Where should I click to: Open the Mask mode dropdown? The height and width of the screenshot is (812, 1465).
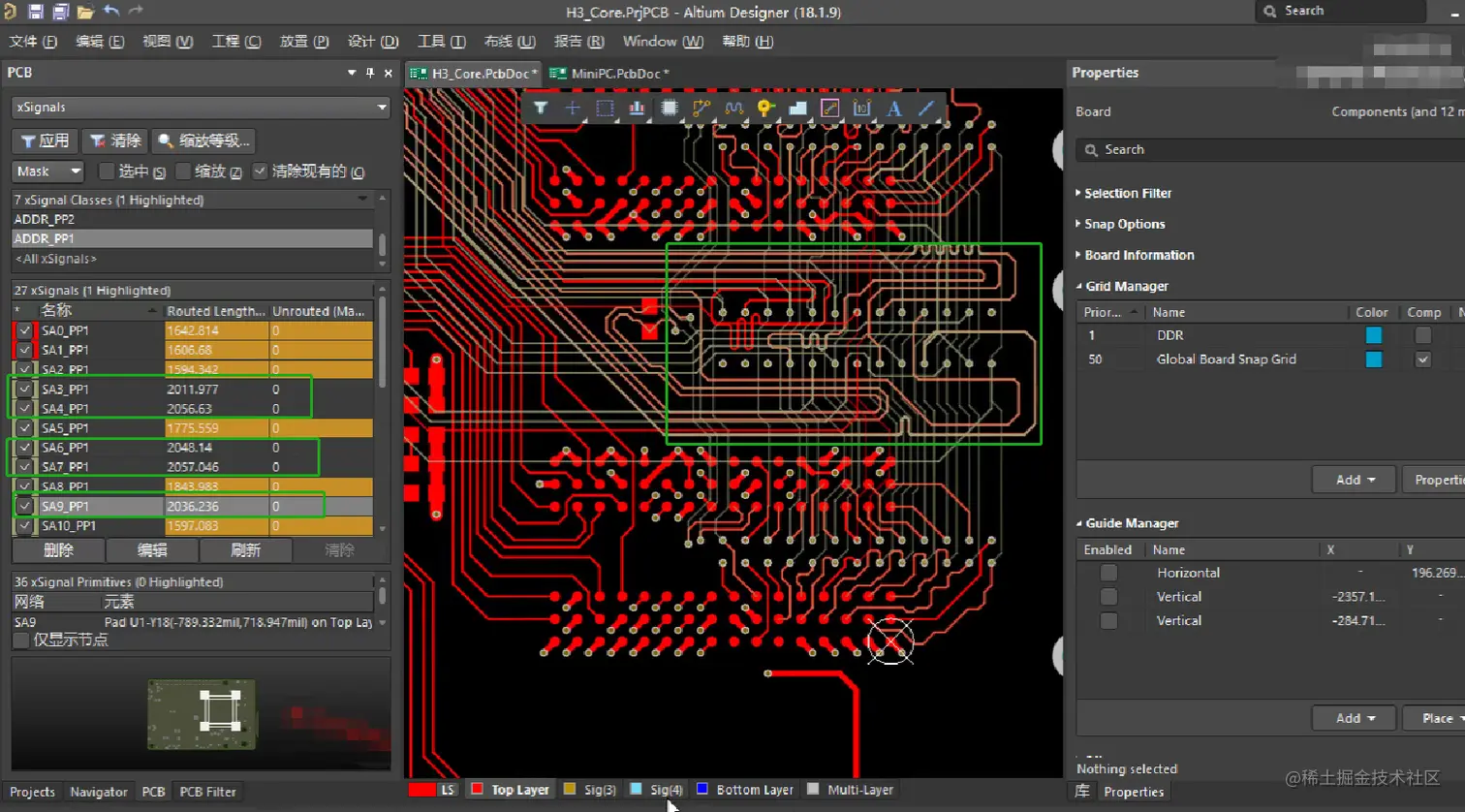tap(48, 172)
